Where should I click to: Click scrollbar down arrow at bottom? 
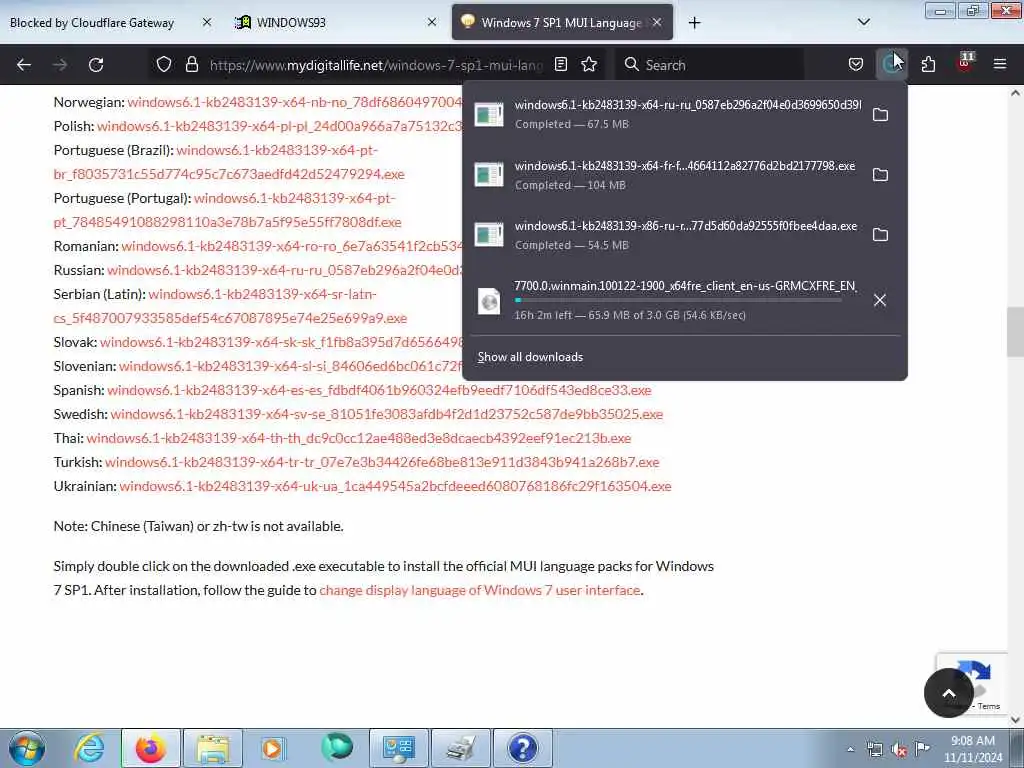pos(1015,720)
